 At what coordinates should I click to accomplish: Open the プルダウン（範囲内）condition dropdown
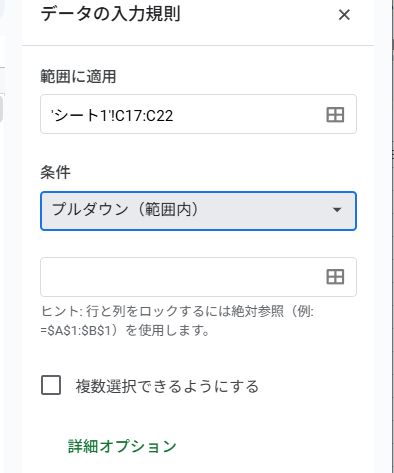[x=198, y=211]
